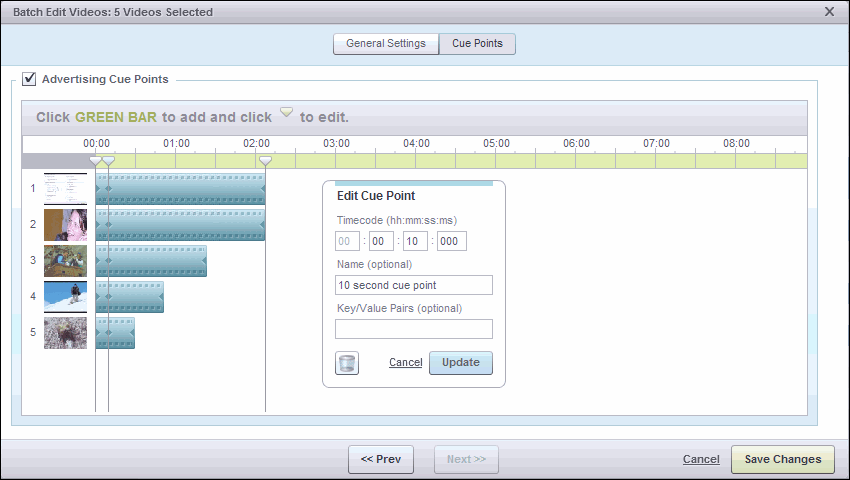Click the filmstrip bar of video 2
The width and height of the screenshot is (850, 480).
click(x=181, y=225)
